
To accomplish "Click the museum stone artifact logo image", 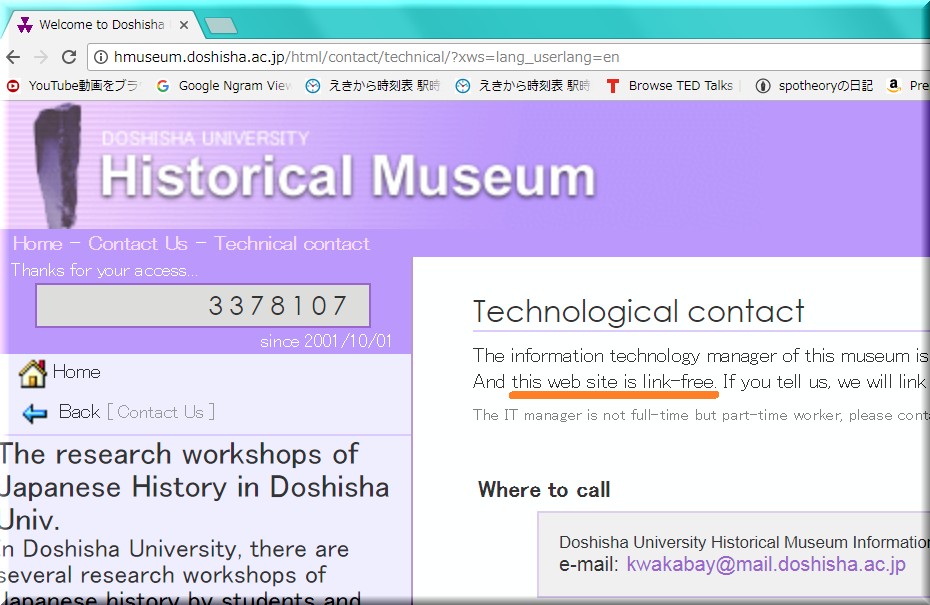I will pyautogui.click(x=58, y=166).
